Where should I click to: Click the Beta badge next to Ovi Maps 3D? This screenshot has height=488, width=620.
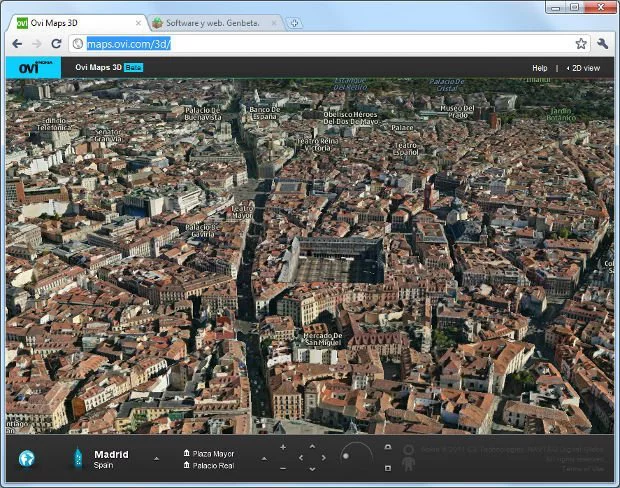133,68
